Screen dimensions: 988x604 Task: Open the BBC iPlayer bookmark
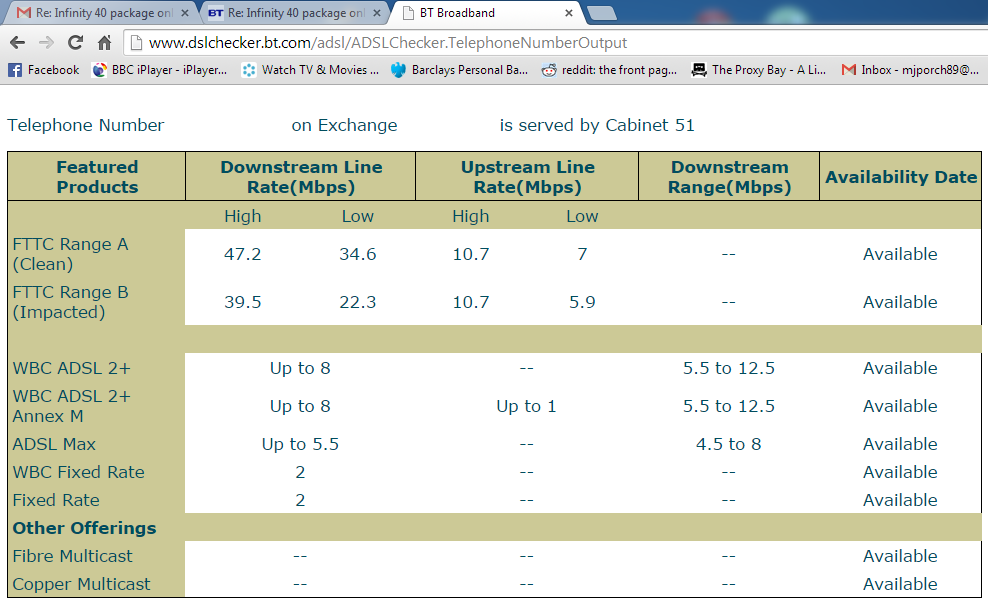click(159, 70)
